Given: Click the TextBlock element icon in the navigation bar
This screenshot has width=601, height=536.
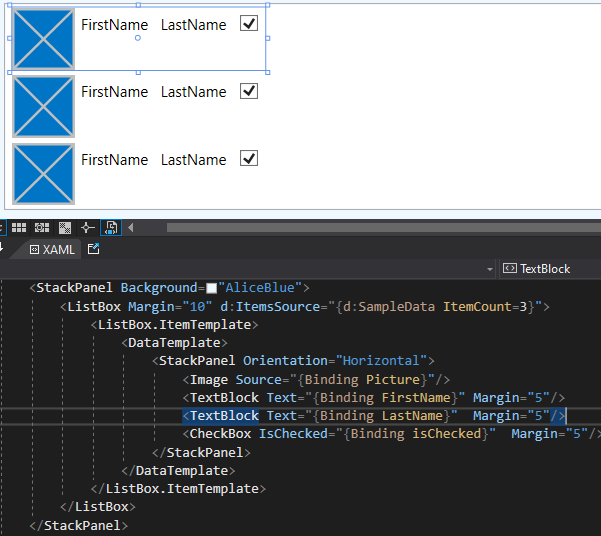Looking at the screenshot, I should 510,268.
